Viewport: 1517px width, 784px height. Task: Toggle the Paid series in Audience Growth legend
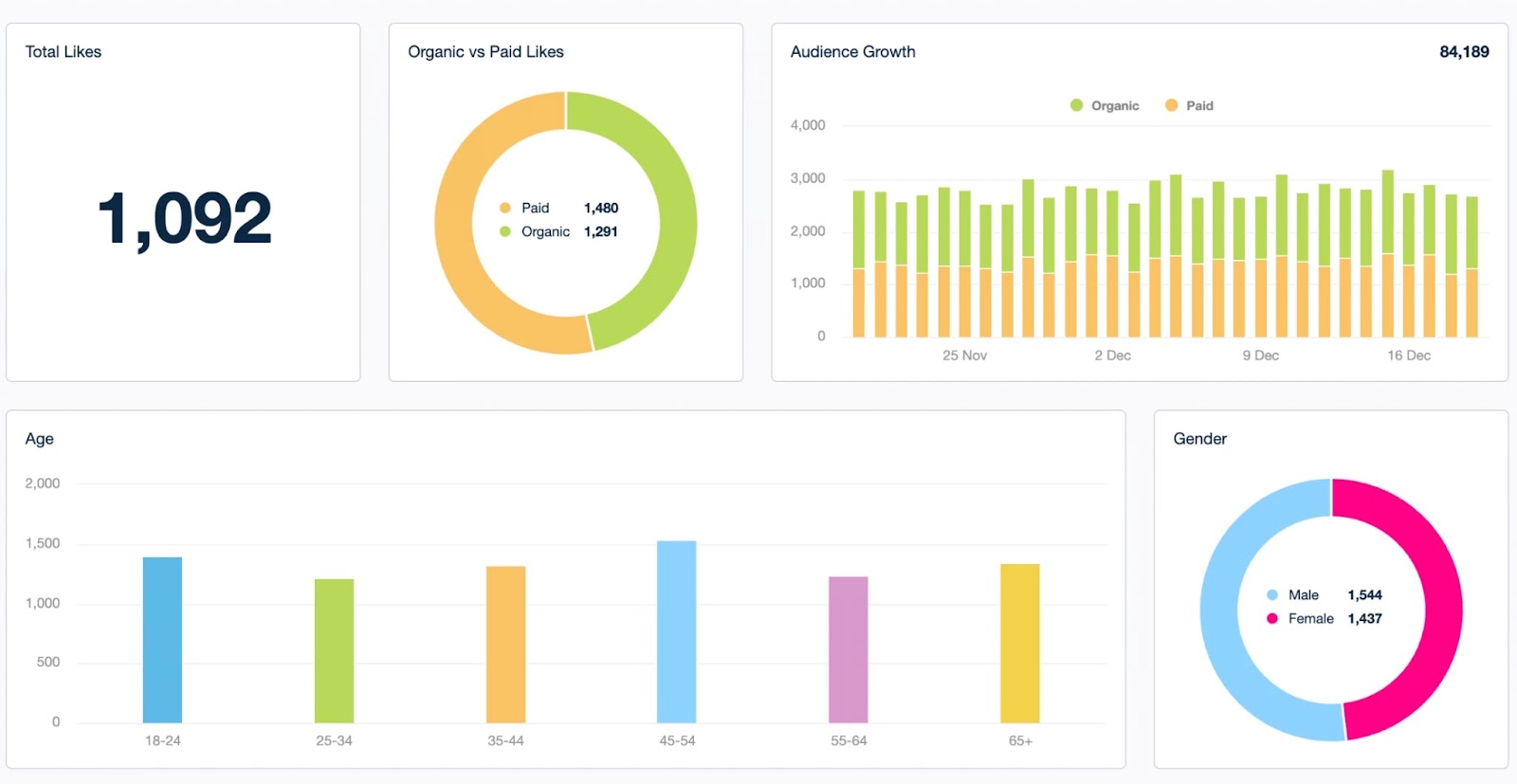click(1189, 105)
